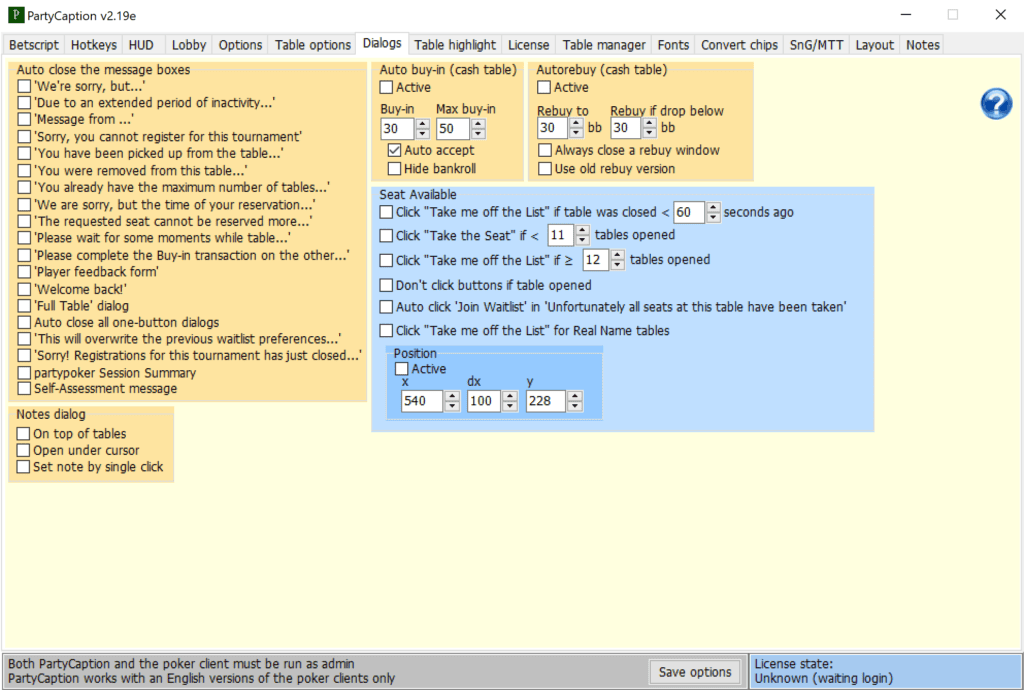Check 'Click Take the Seat if <' option
Screen dimensions: 1024x690
[387, 235]
